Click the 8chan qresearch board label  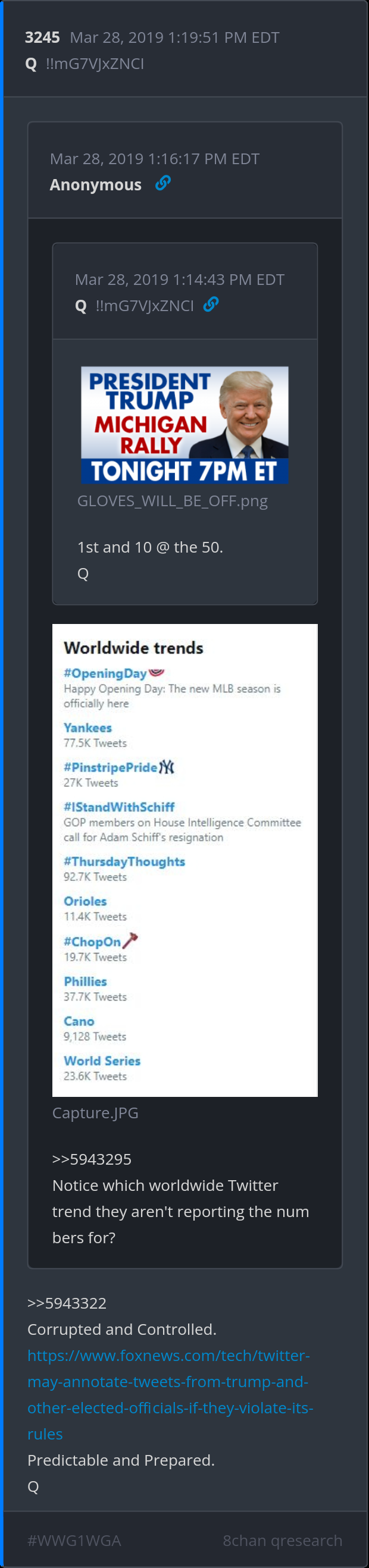tap(282, 1541)
